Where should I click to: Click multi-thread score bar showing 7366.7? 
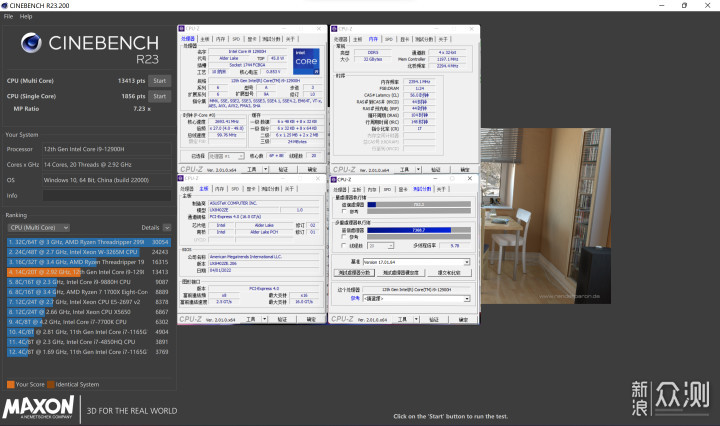point(419,230)
